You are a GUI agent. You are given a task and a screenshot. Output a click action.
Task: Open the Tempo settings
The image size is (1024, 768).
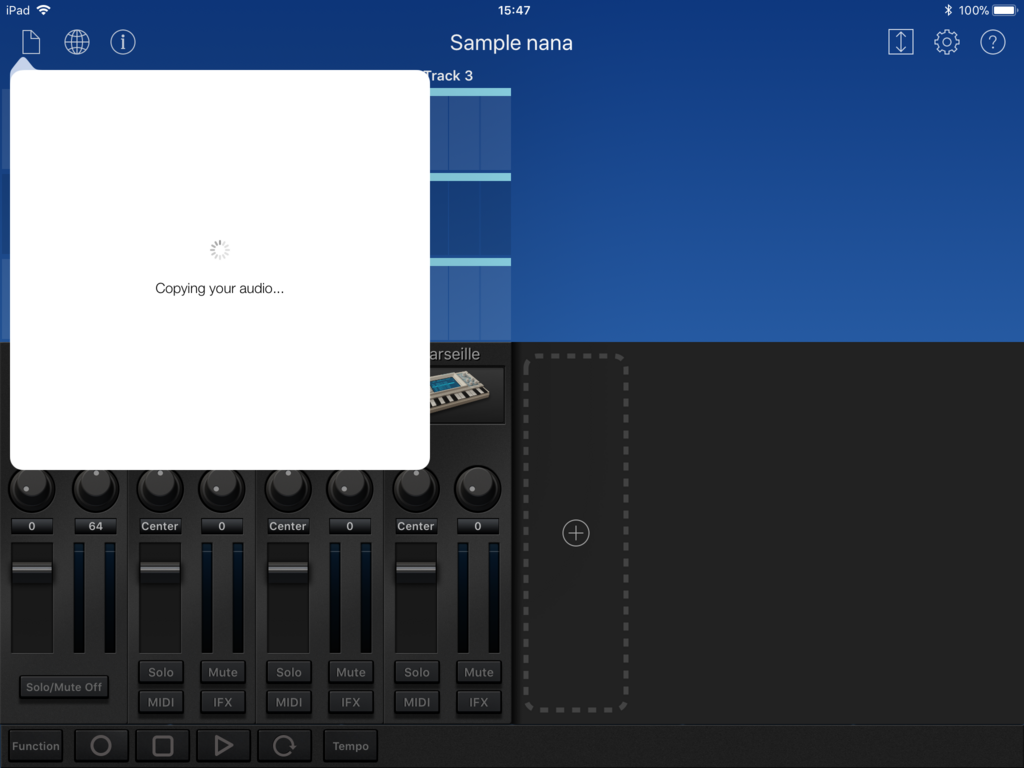pyautogui.click(x=350, y=746)
